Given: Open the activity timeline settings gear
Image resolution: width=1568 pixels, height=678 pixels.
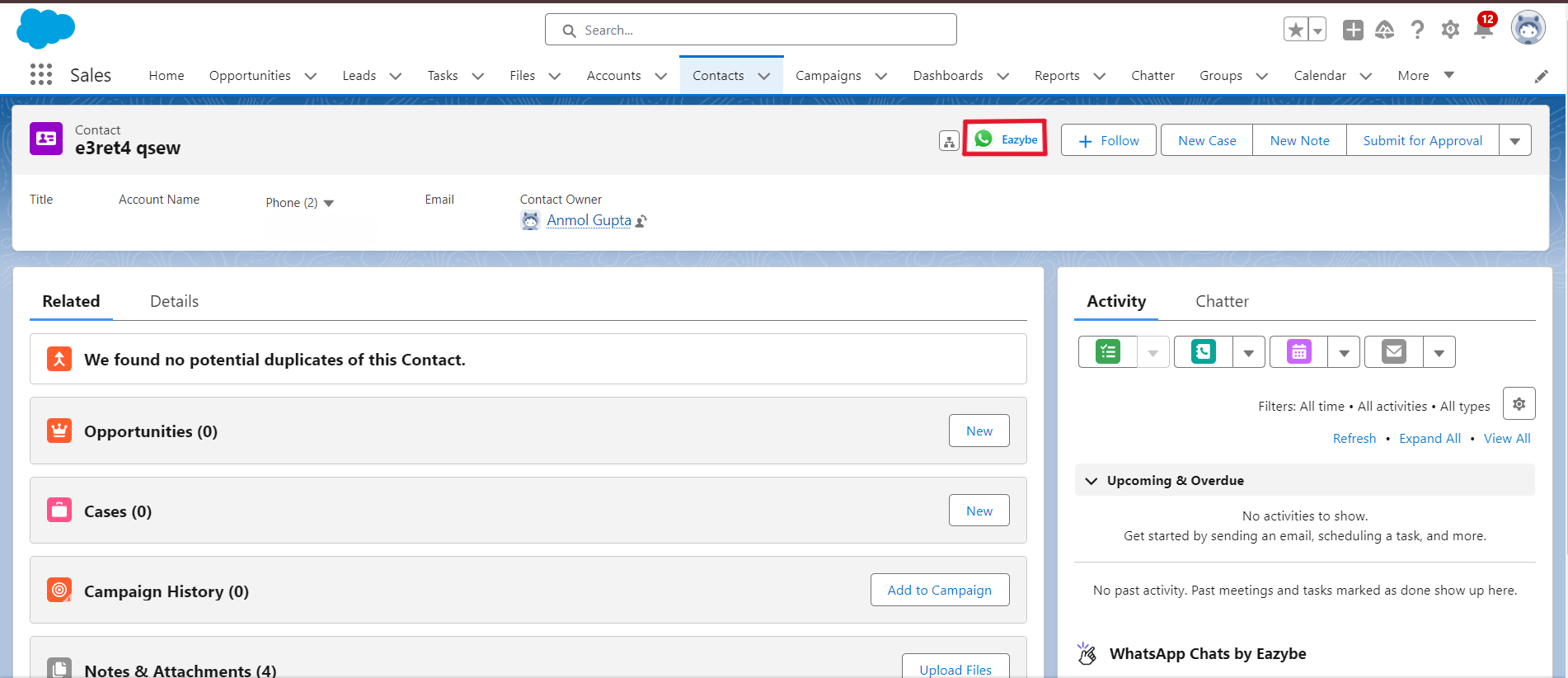Looking at the screenshot, I should click(x=1519, y=403).
